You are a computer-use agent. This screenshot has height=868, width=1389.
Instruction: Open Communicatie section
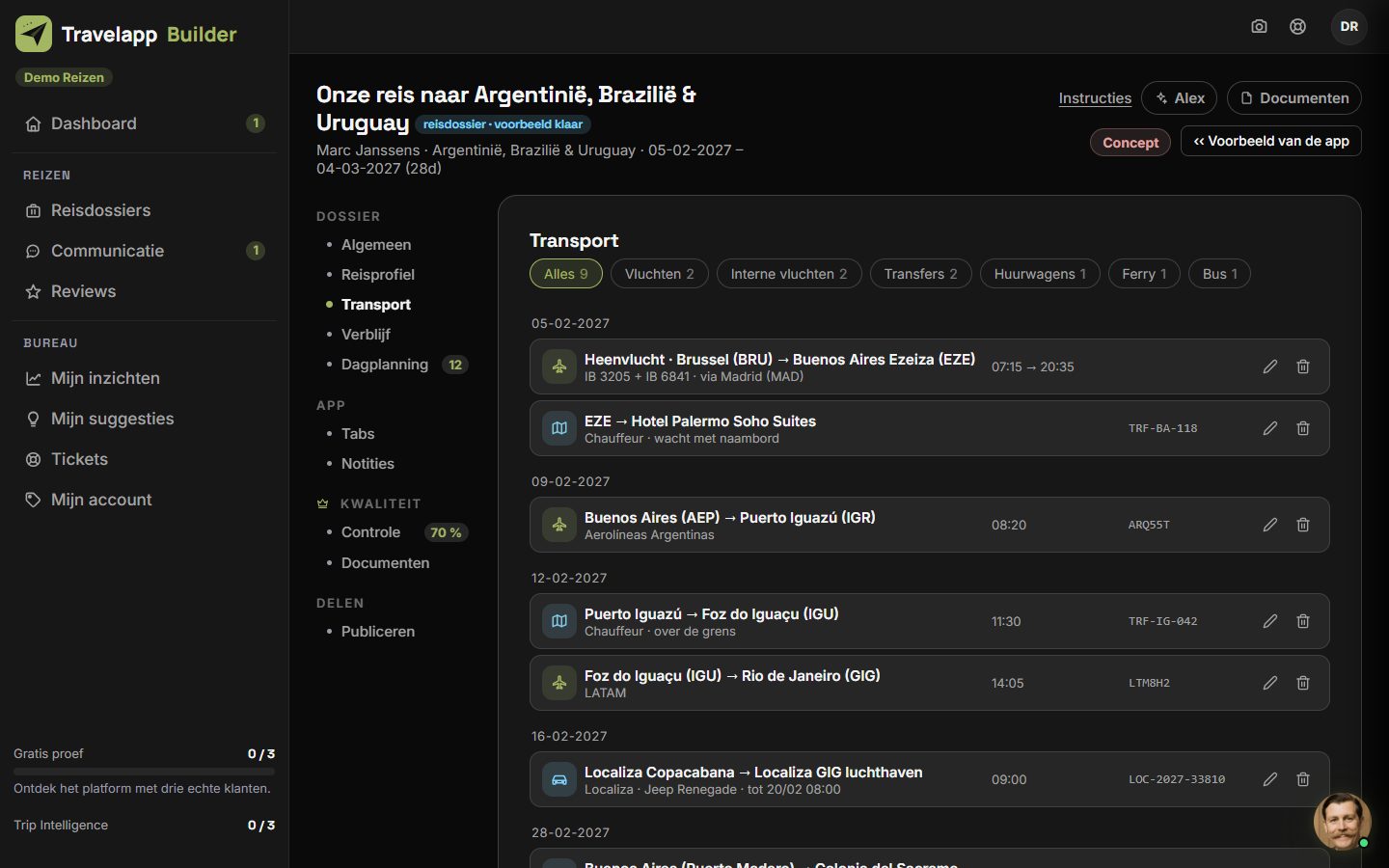point(144,251)
